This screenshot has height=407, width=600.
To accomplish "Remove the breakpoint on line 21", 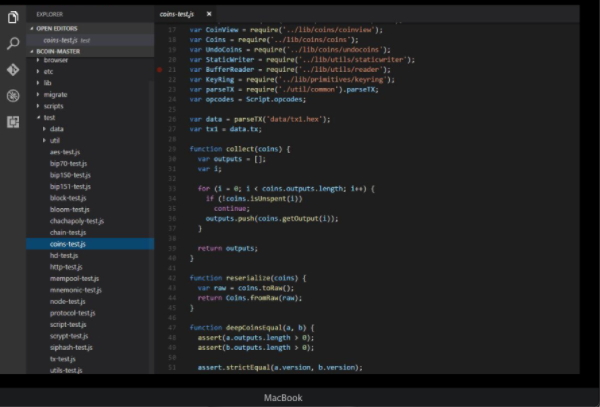I will (x=160, y=70).
